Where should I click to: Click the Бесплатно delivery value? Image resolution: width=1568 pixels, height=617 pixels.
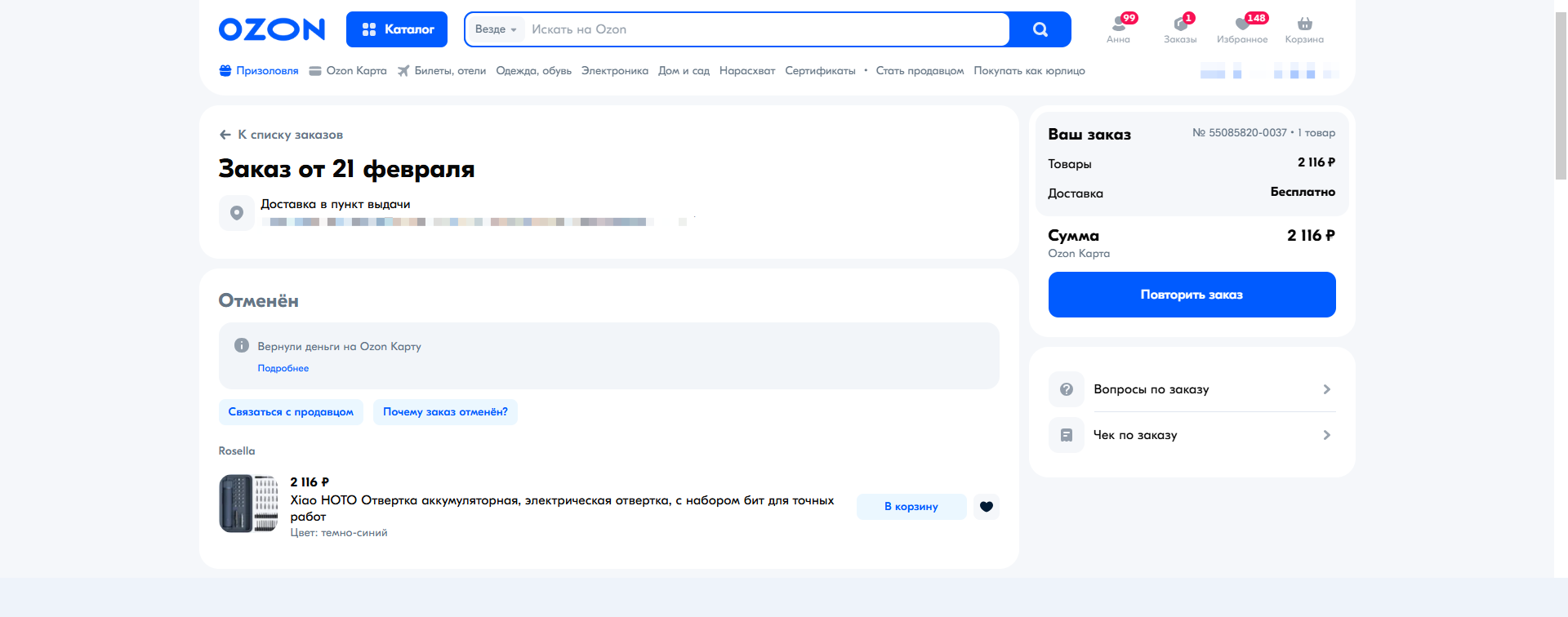[x=1303, y=192]
